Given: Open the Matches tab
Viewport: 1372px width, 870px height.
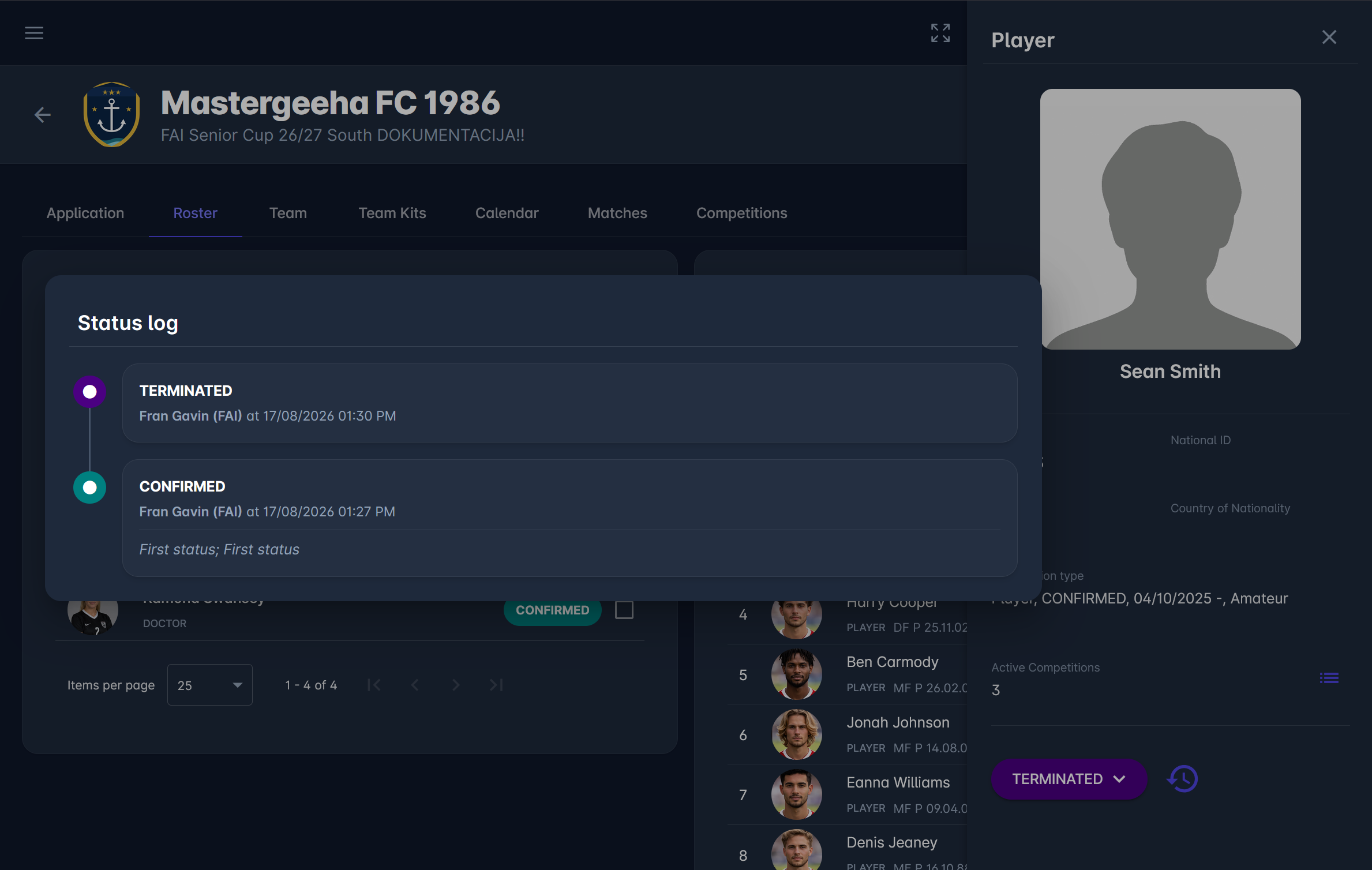Looking at the screenshot, I should (x=617, y=213).
